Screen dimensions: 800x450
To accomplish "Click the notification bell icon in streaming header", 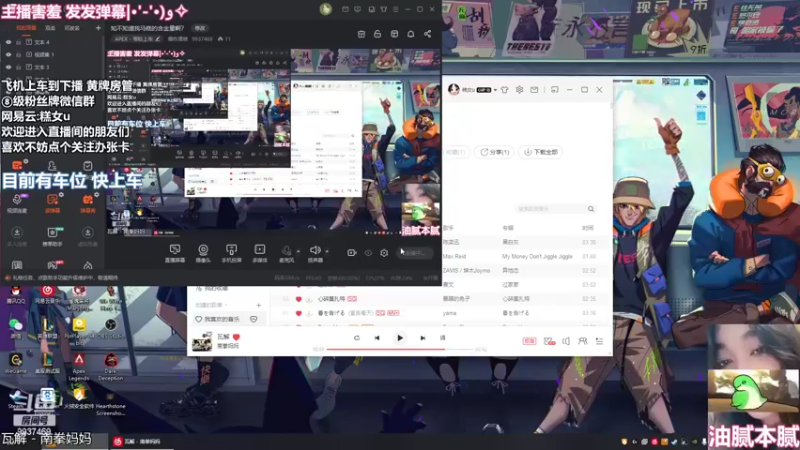I will (411, 34).
